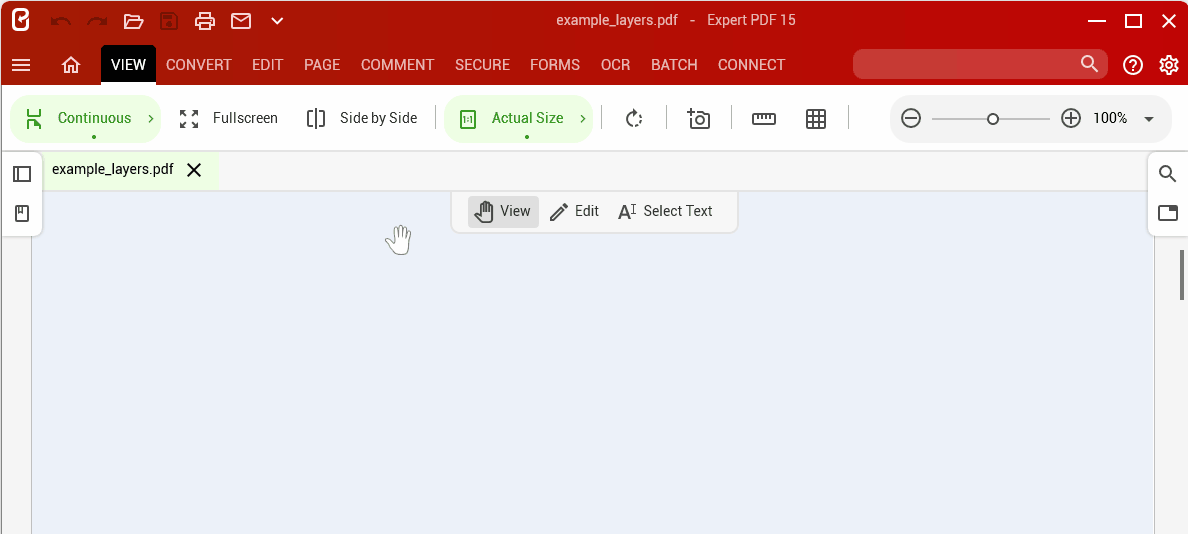The width and height of the screenshot is (1188, 534).
Task: Print the document via the printer icon
Action: [205, 21]
